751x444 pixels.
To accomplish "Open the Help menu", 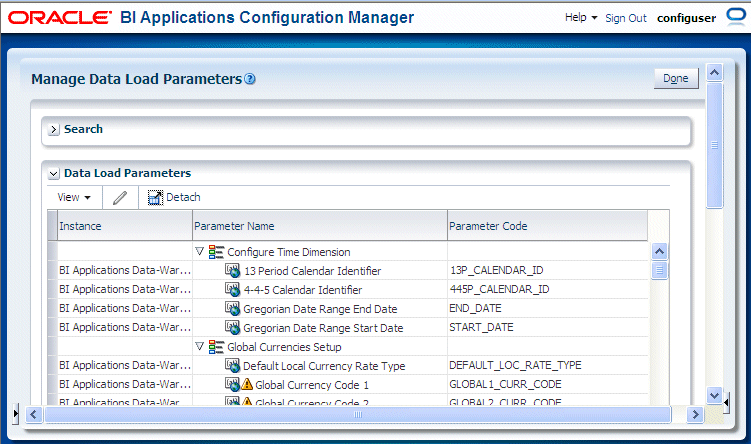I will pos(581,18).
